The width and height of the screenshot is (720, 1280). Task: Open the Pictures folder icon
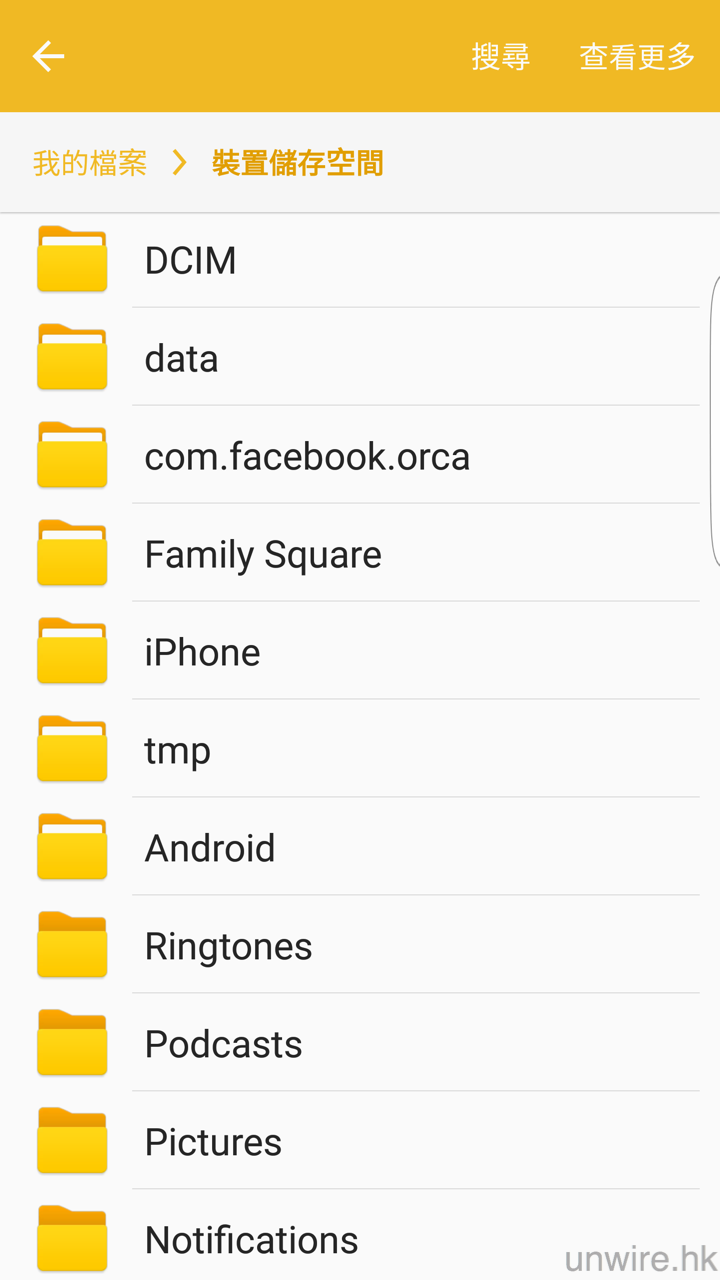pyautogui.click(x=72, y=1142)
